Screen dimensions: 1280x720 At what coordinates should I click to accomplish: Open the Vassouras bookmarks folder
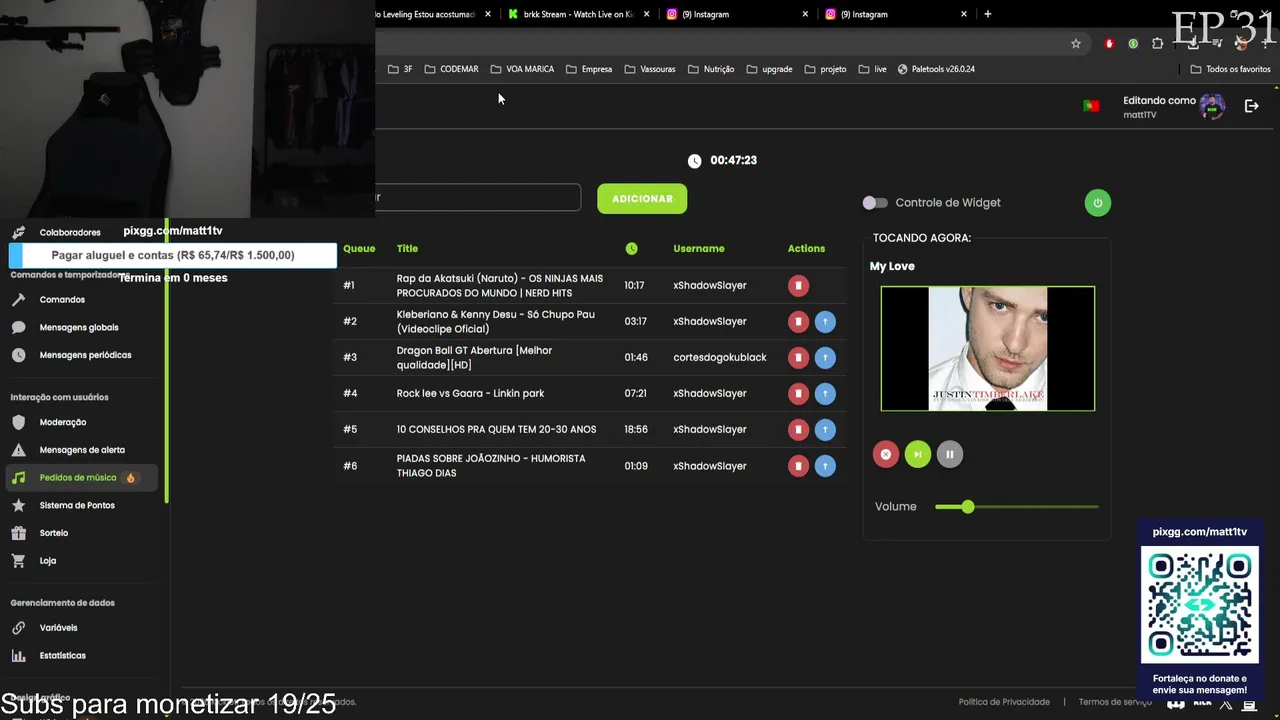650,69
